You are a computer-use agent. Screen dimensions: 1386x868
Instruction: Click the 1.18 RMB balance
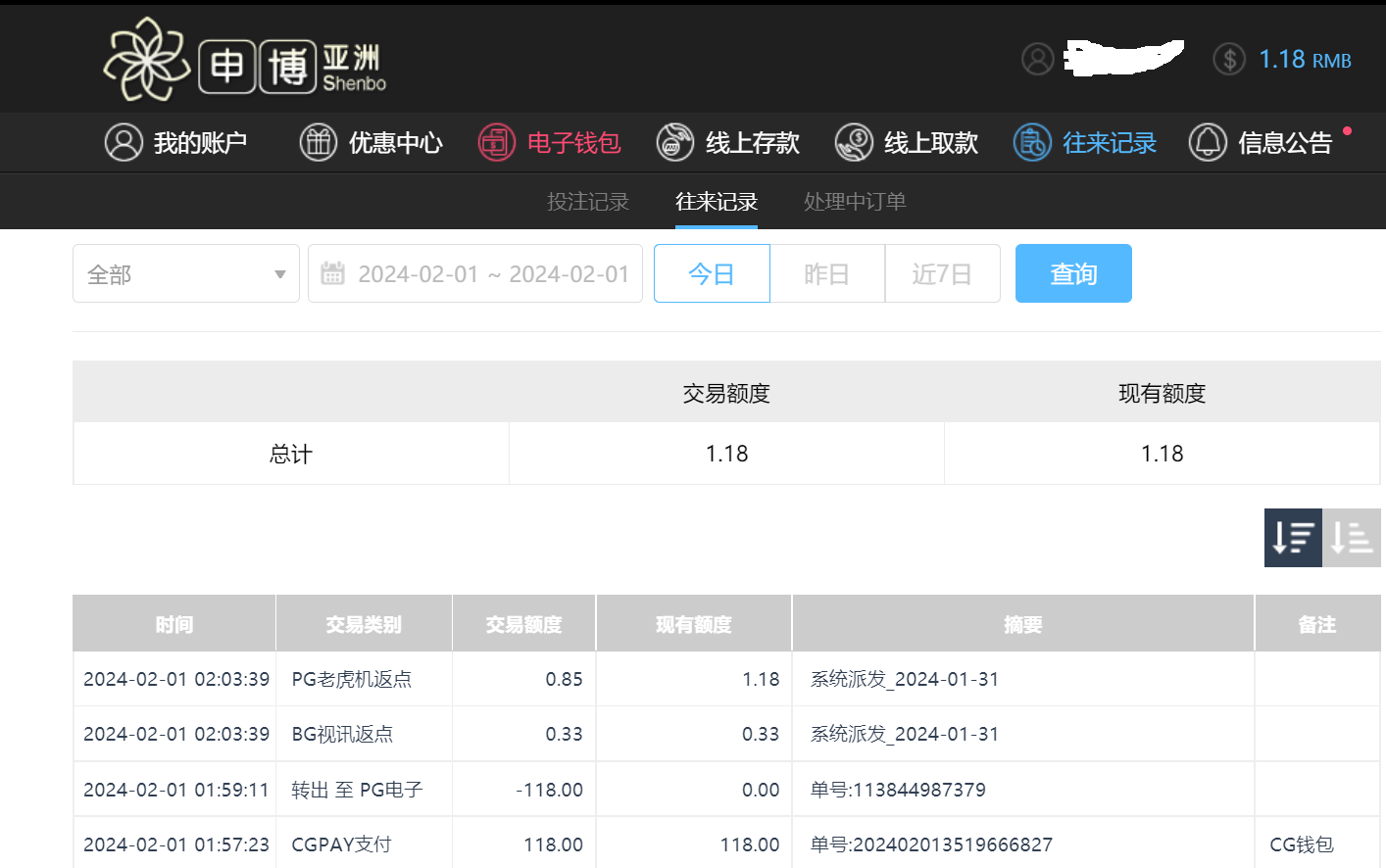(1305, 60)
